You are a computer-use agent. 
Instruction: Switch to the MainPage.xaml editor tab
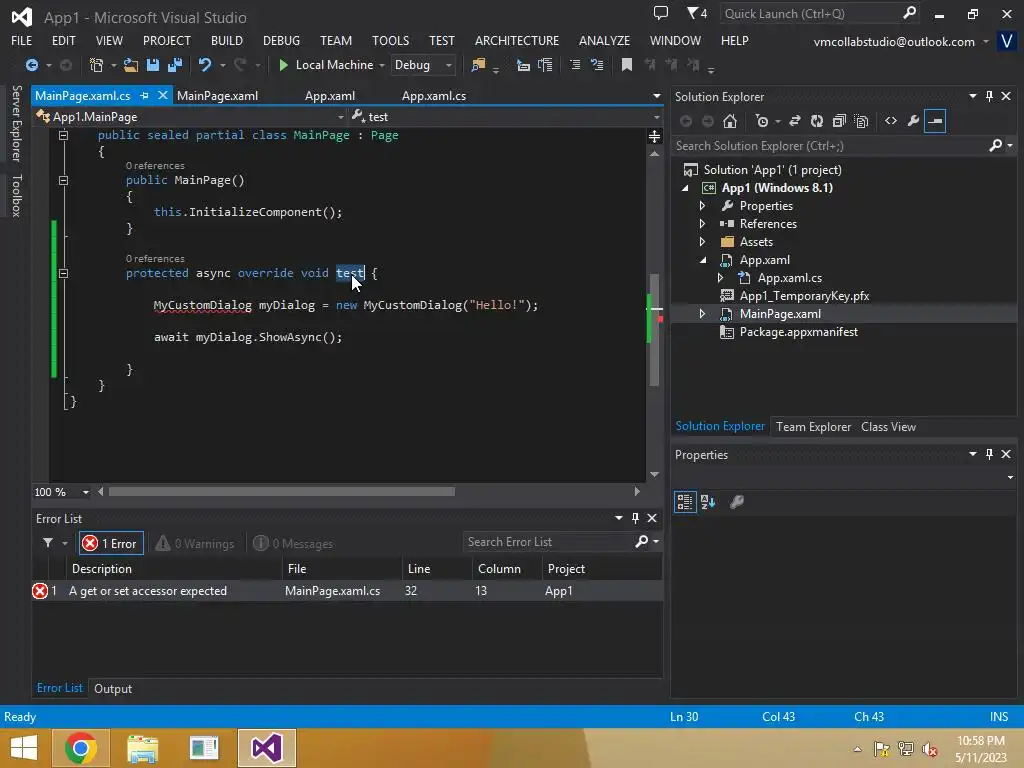(217, 95)
